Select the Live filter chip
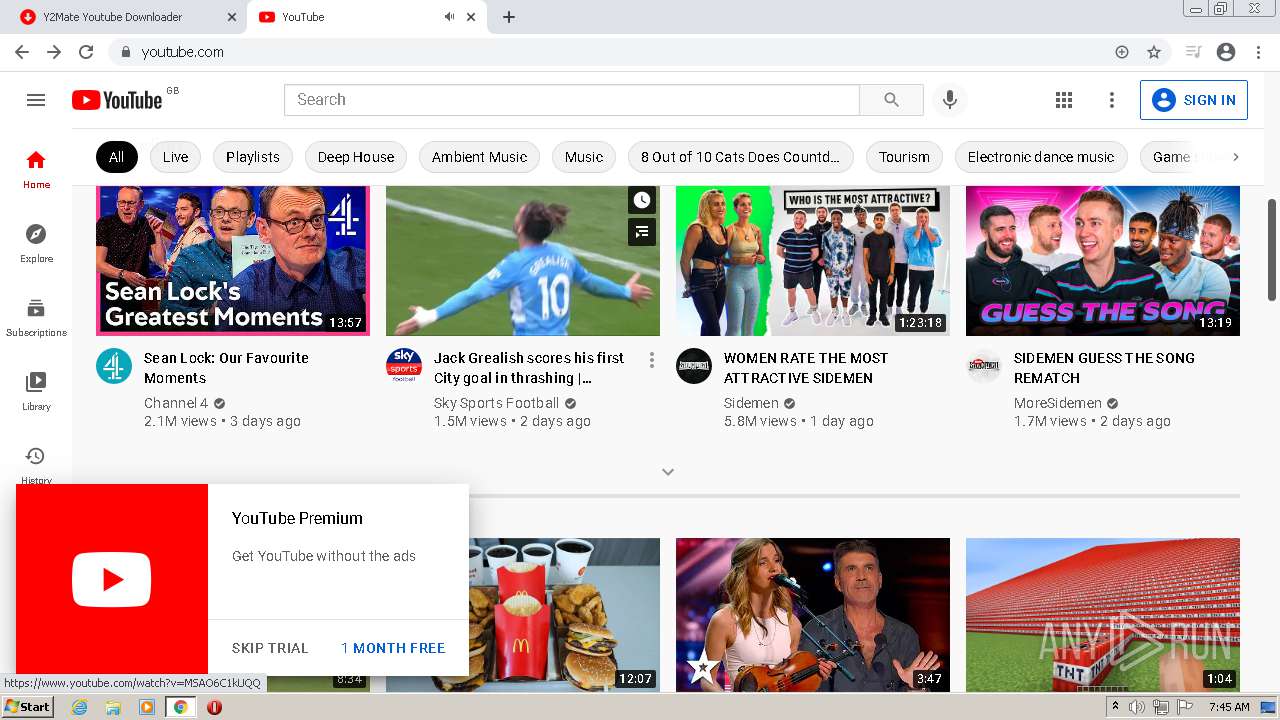This screenshot has width=1280, height=720. click(x=175, y=157)
